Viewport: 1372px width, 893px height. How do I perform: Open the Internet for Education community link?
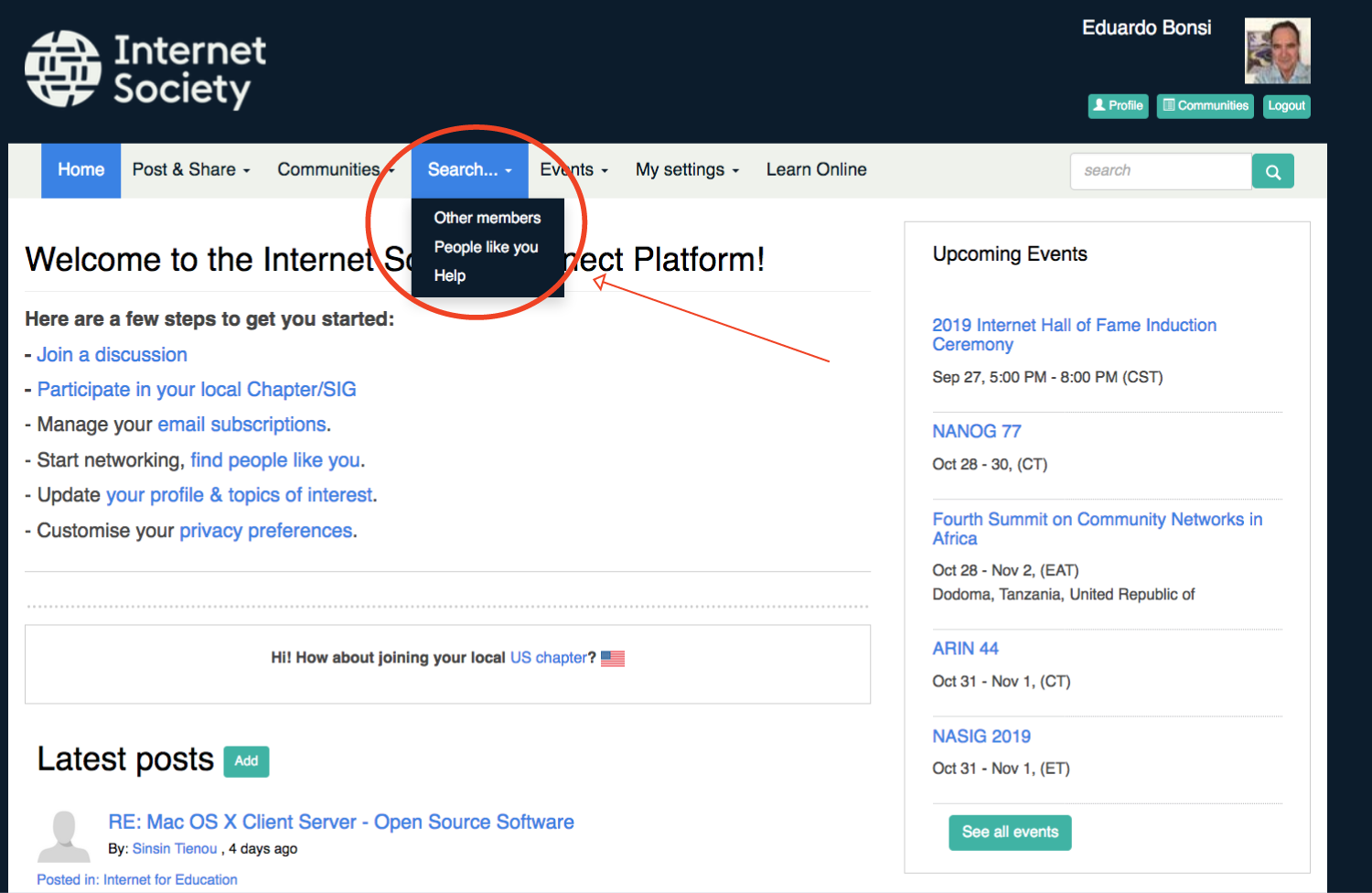[170, 880]
